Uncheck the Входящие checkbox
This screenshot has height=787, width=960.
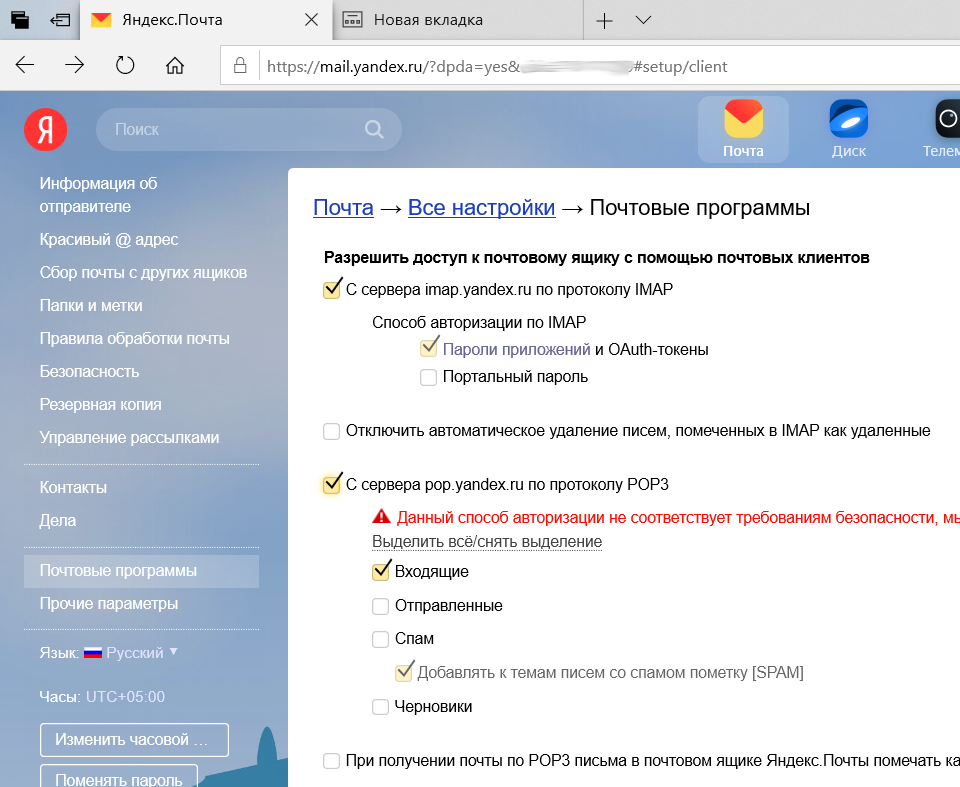(381, 571)
